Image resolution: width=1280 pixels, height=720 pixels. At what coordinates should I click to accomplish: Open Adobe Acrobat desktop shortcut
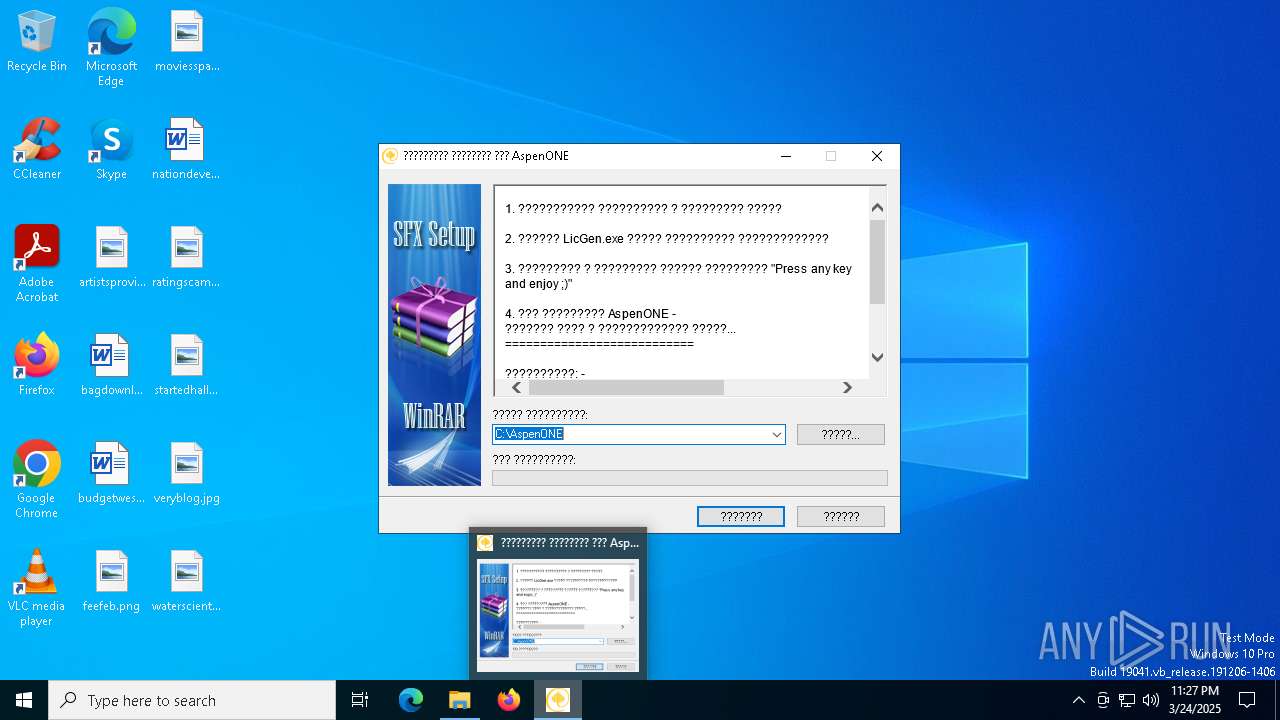point(37,264)
